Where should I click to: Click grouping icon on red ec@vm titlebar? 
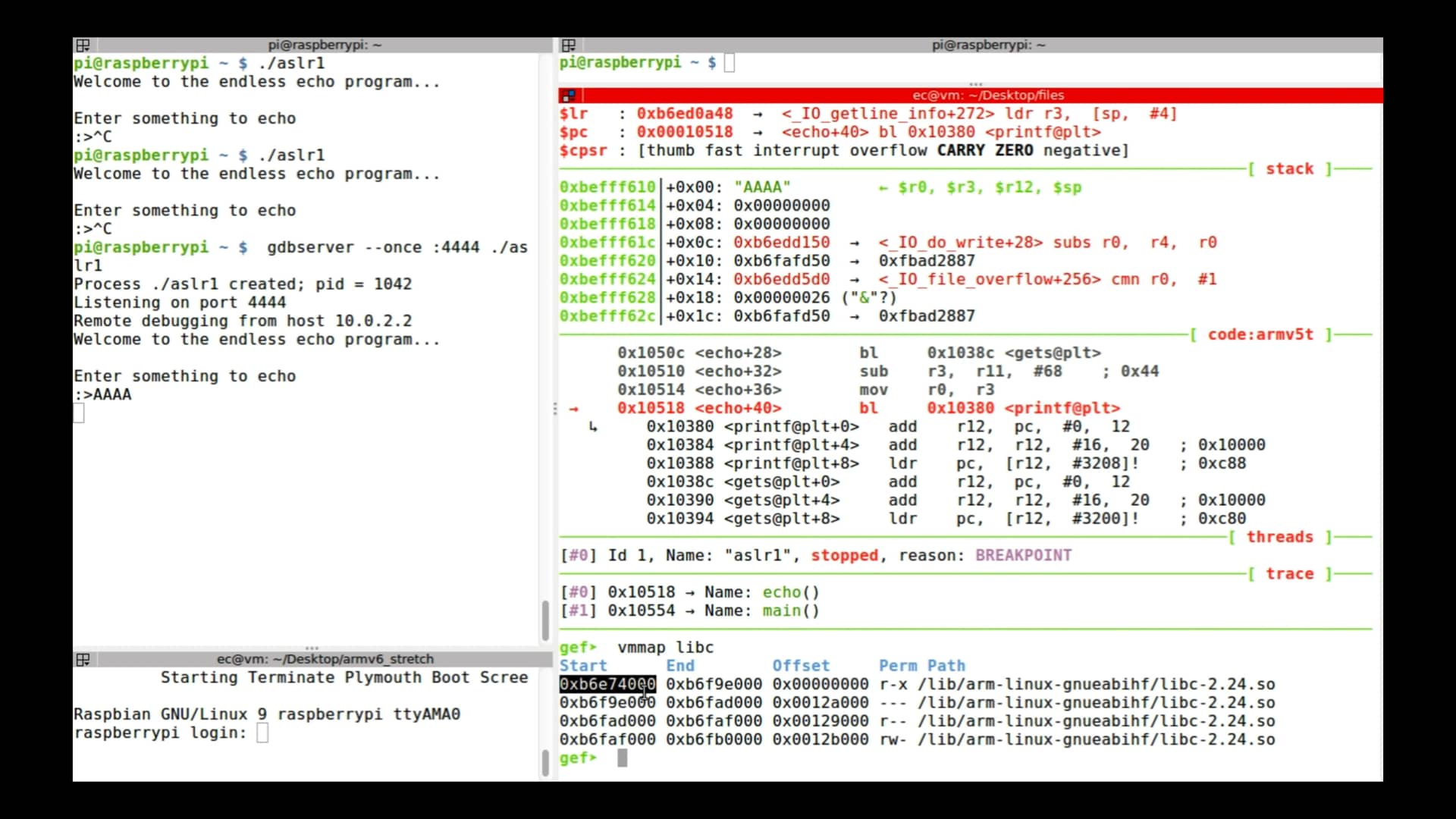pyautogui.click(x=568, y=96)
